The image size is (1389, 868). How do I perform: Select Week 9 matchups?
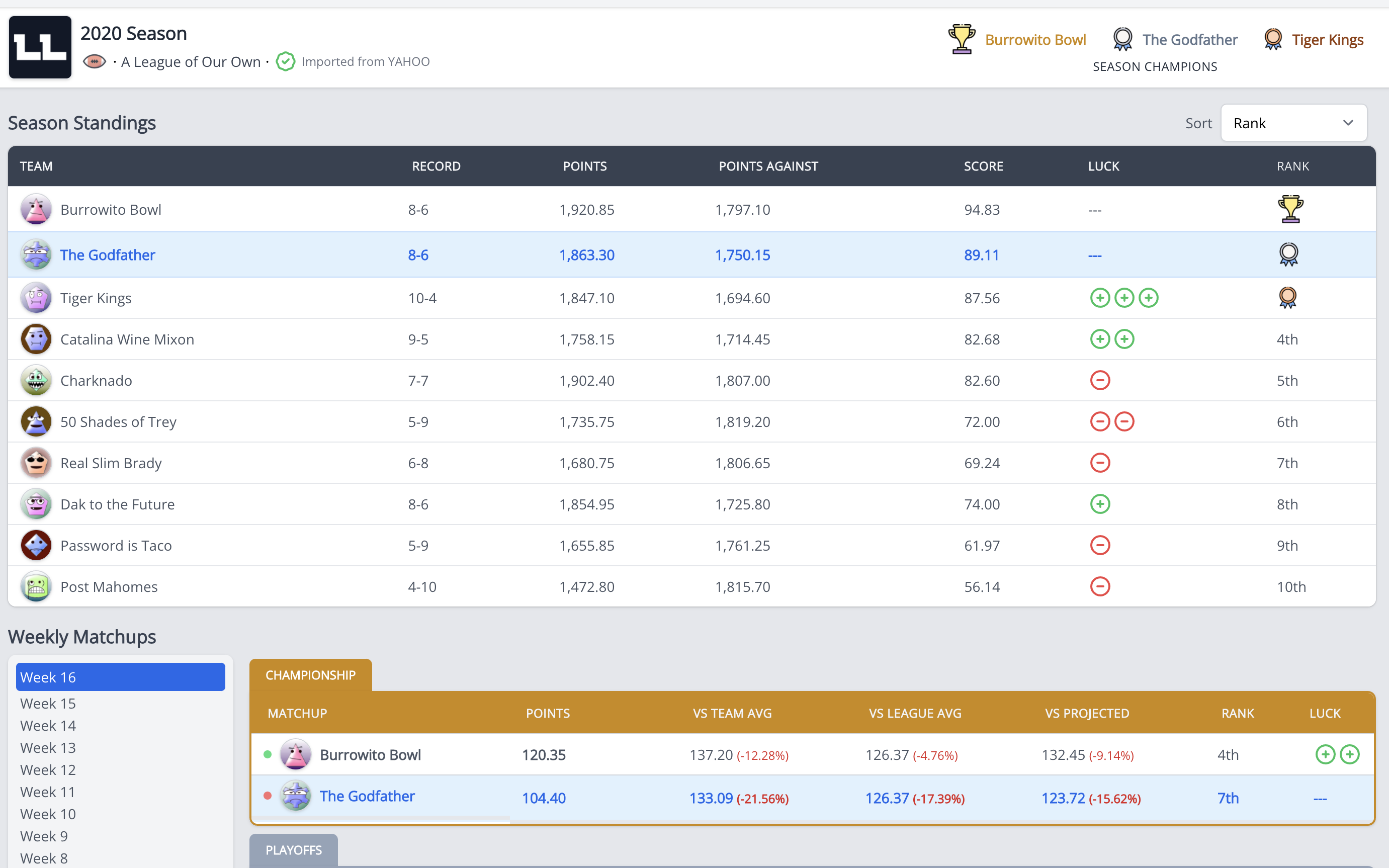point(44,836)
